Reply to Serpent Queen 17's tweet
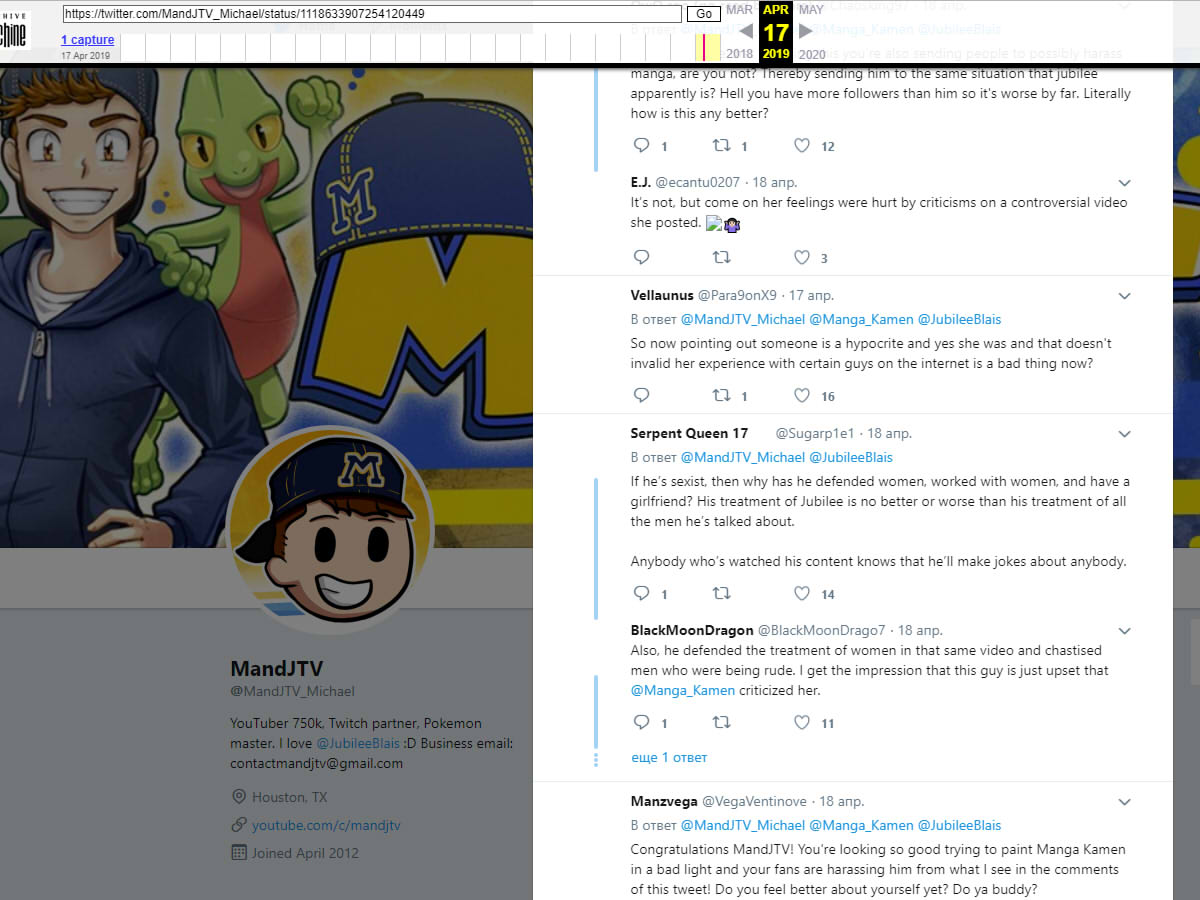The height and width of the screenshot is (900, 1200). [x=642, y=594]
